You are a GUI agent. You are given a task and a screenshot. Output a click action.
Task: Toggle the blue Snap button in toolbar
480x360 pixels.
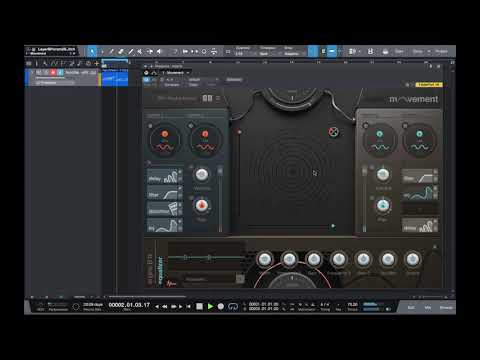click(x=313, y=51)
